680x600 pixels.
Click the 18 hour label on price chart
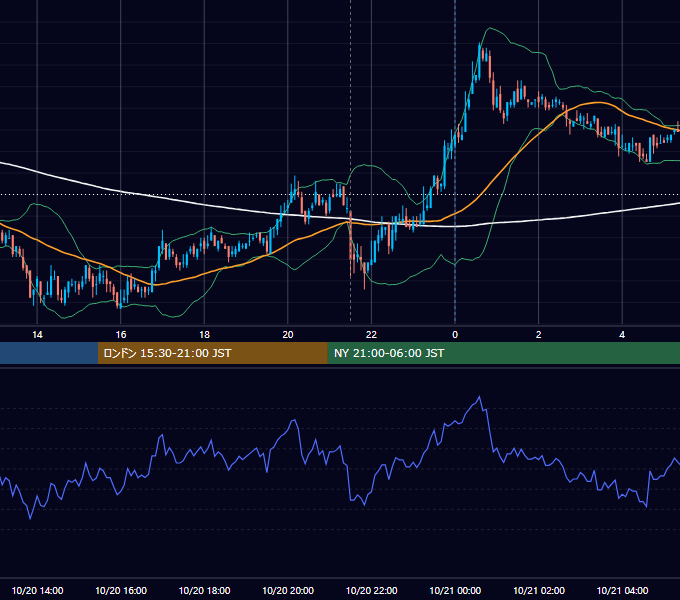point(204,334)
